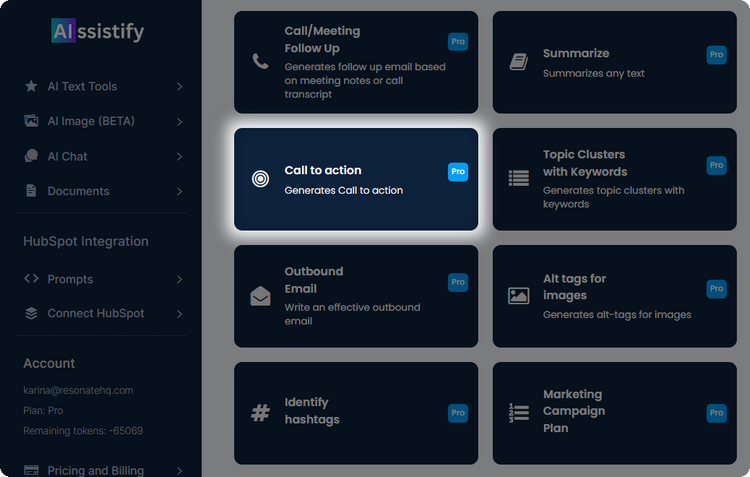Open the Prompts sidebar item
Screen dimensions: 750x477
(70, 279)
